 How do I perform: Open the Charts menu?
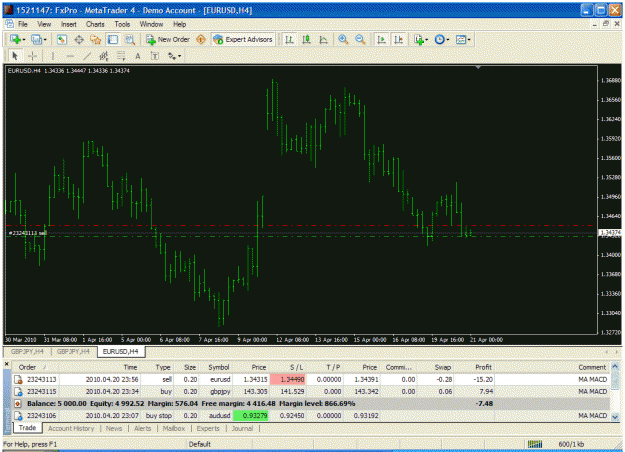pyautogui.click(x=95, y=24)
